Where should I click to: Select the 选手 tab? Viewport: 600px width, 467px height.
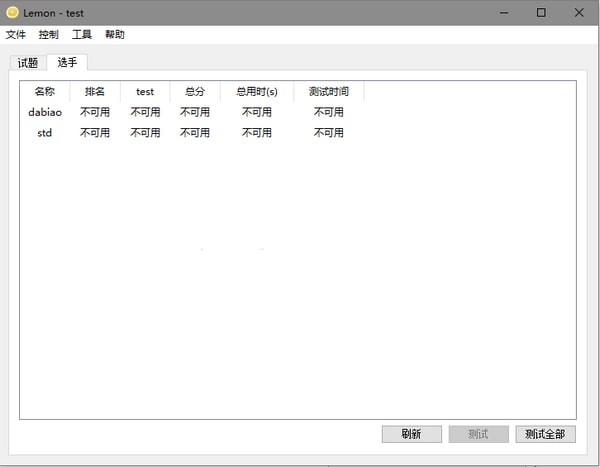[x=67, y=62]
